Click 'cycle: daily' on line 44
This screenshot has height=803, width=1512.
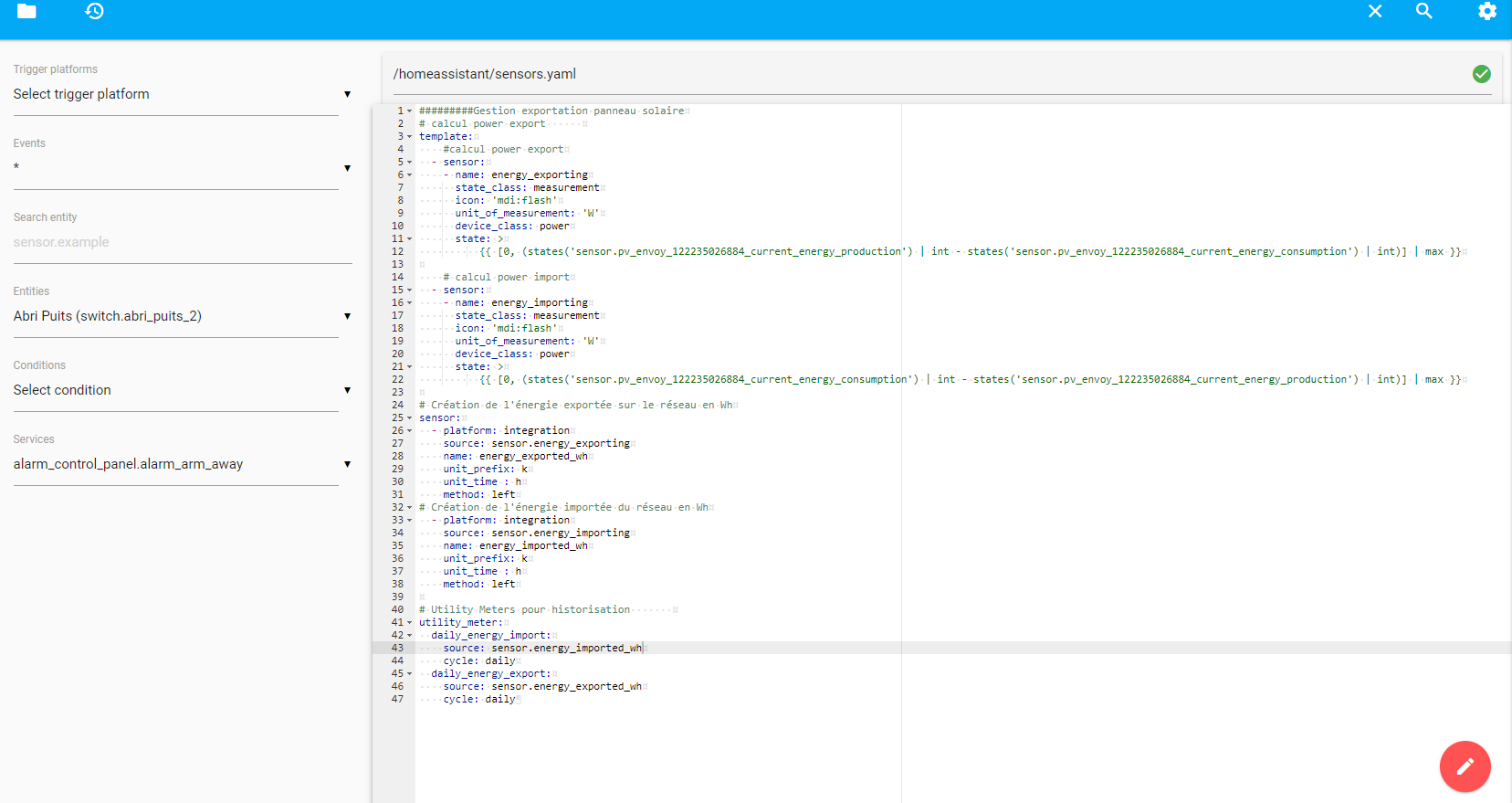[479, 660]
